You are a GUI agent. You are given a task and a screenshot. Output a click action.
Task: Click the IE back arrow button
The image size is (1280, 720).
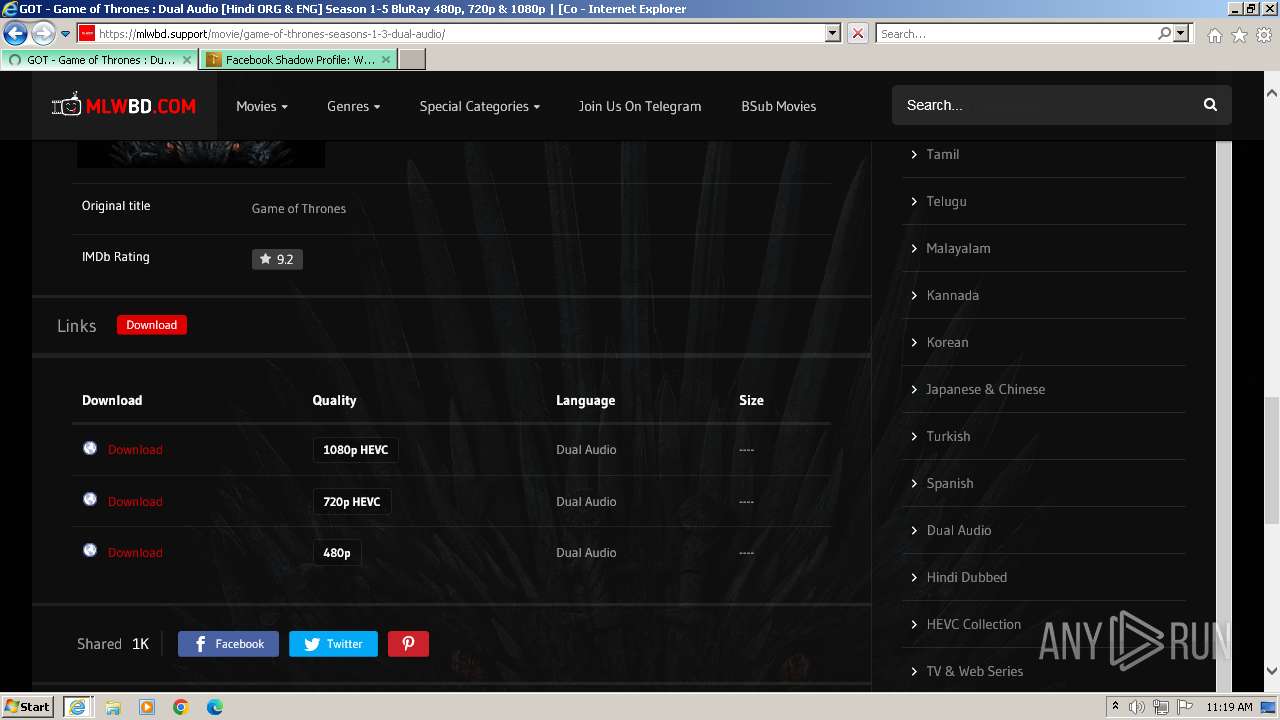pyautogui.click(x=15, y=34)
